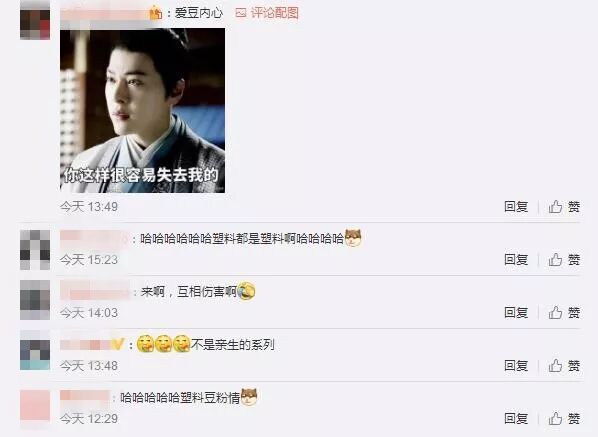Open the avatar of the first commenter
The width and height of the screenshot is (598, 437).
click(x=35, y=21)
